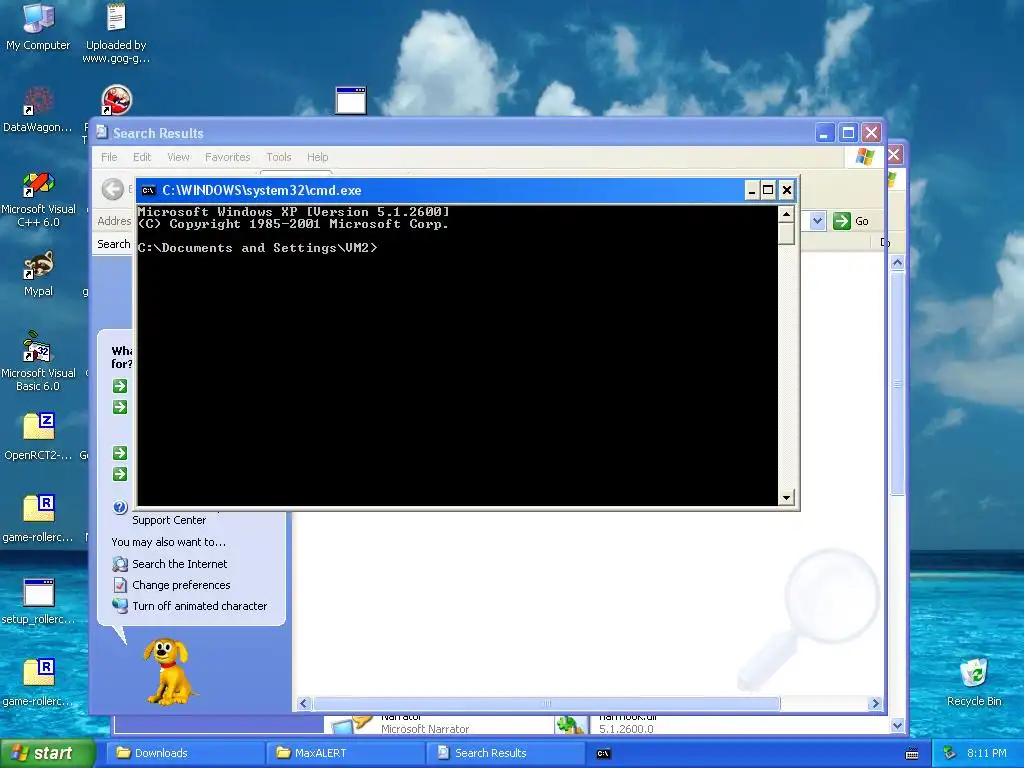
Task: Click Change preferences link
Action: [181, 584]
